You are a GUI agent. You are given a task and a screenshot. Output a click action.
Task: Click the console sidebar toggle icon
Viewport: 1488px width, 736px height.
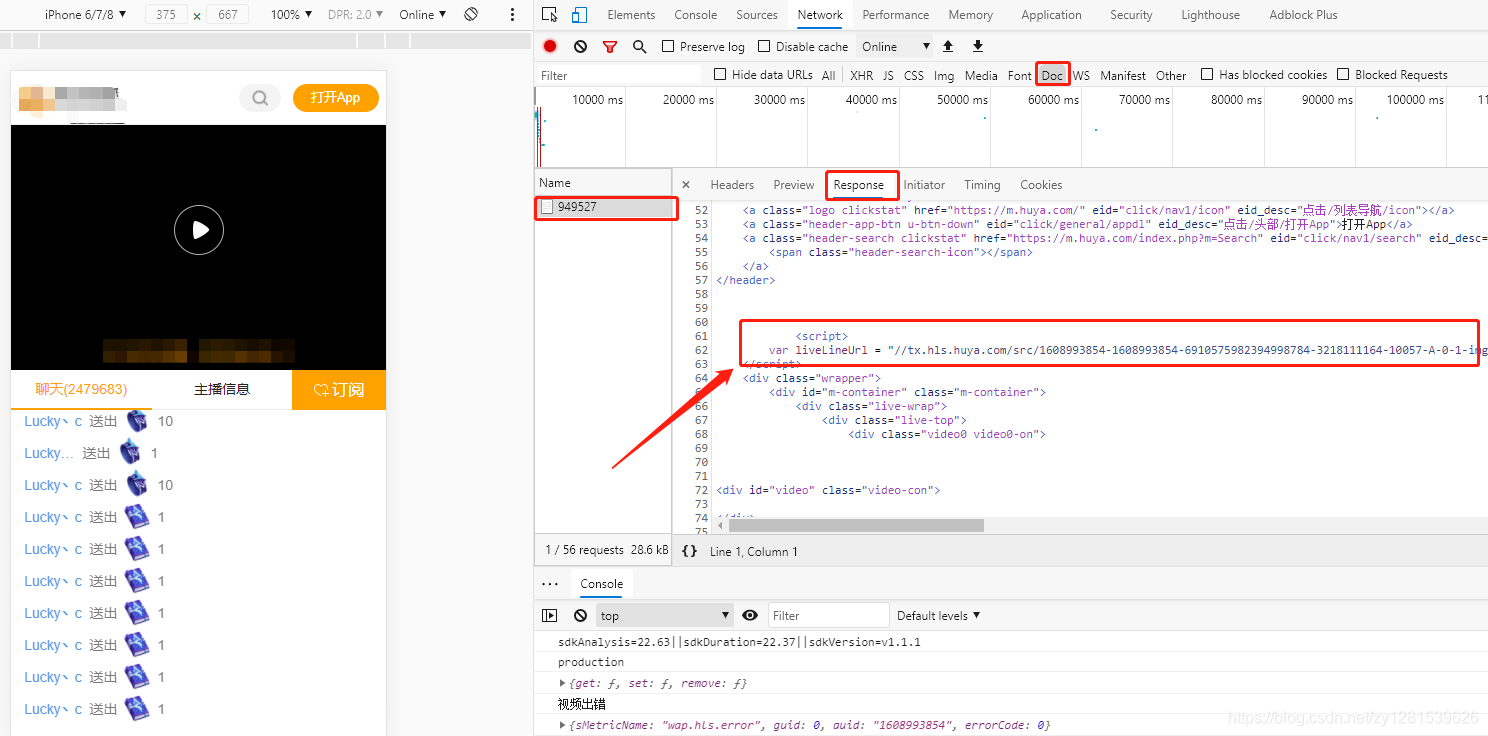pyautogui.click(x=550, y=615)
